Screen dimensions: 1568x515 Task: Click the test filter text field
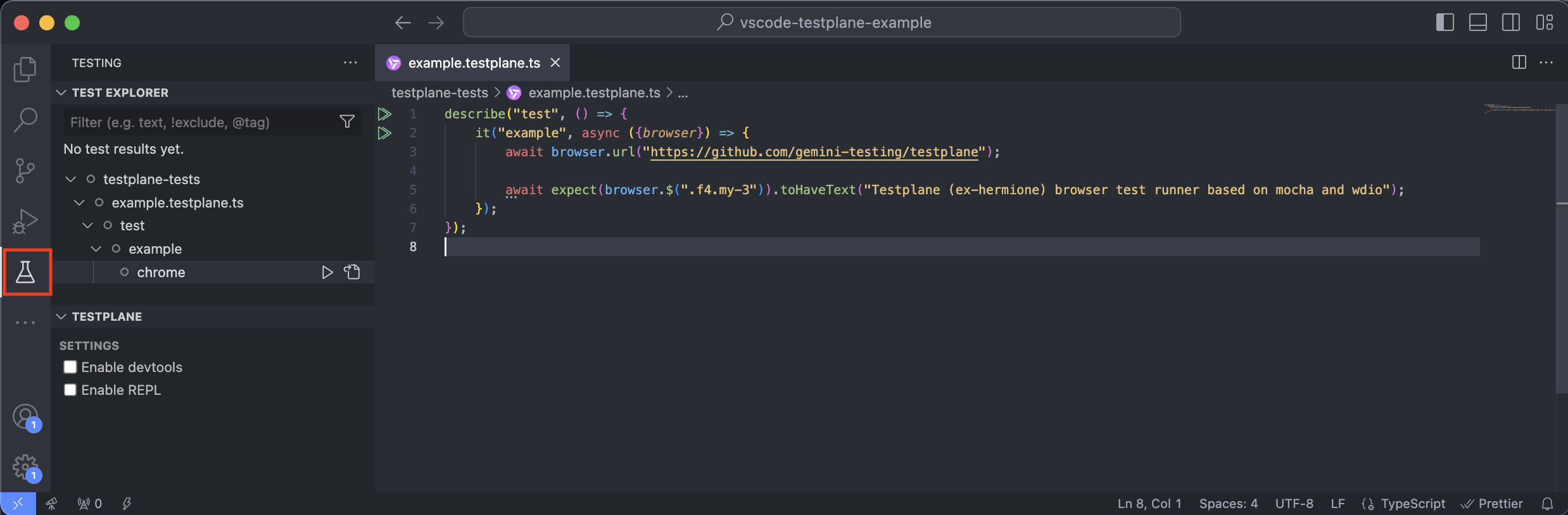click(x=199, y=122)
